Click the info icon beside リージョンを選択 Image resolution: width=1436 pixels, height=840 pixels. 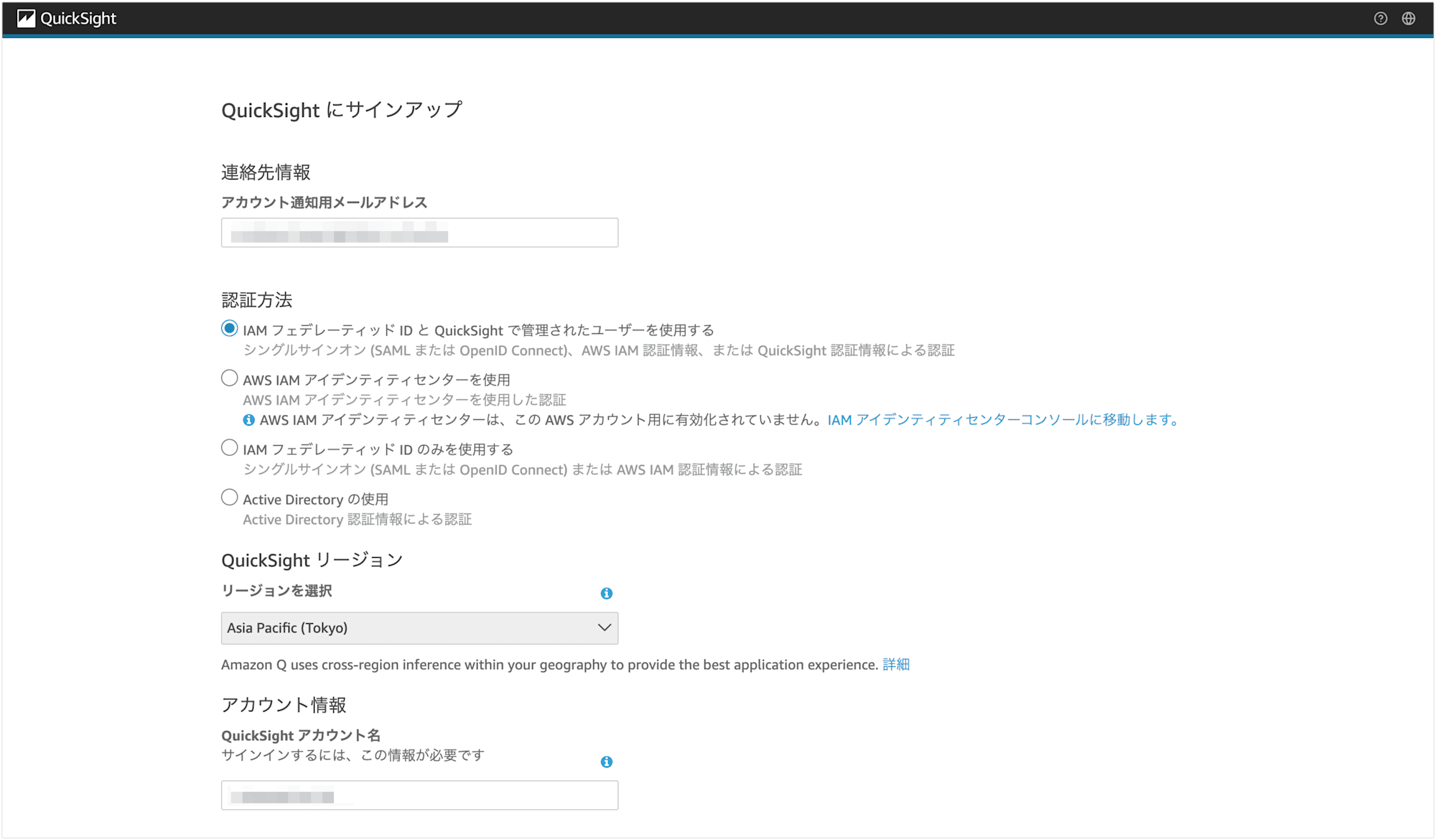pos(607,593)
